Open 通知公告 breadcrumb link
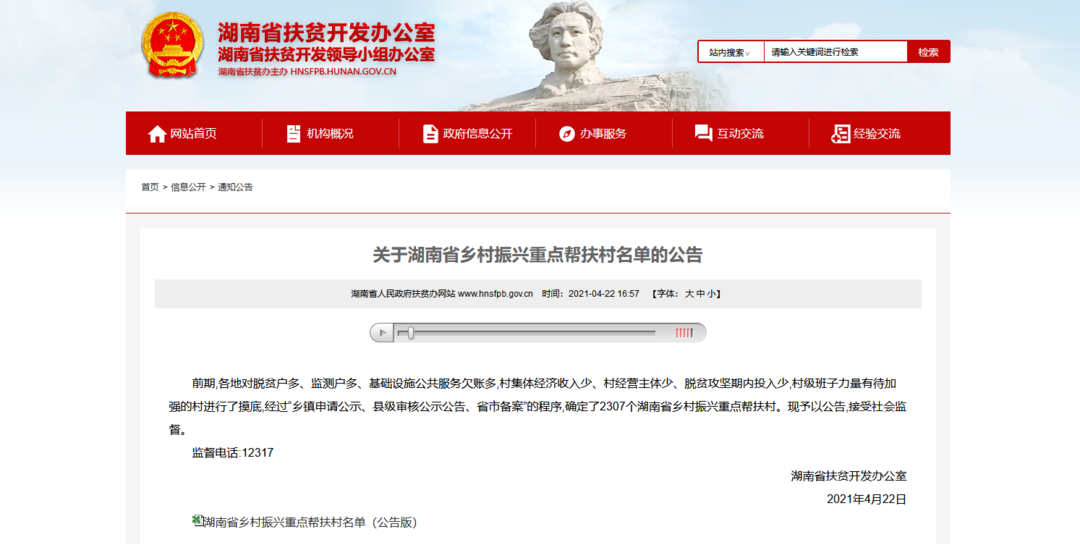The image size is (1080, 544). [x=235, y=187]
